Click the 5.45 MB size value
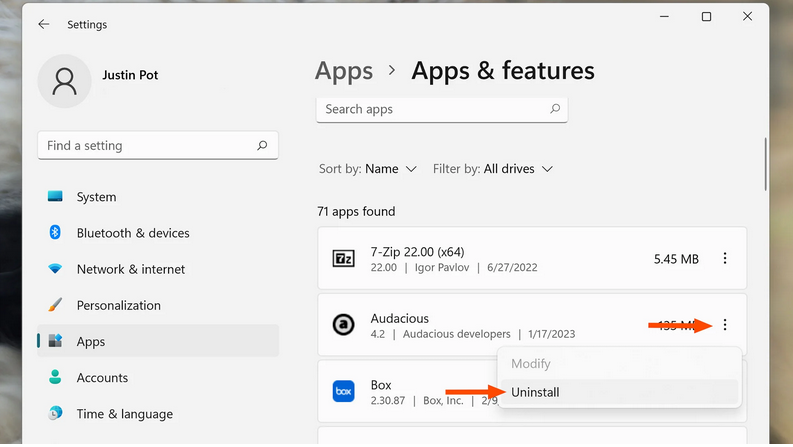The image size is (793, 447). (676, 259)
